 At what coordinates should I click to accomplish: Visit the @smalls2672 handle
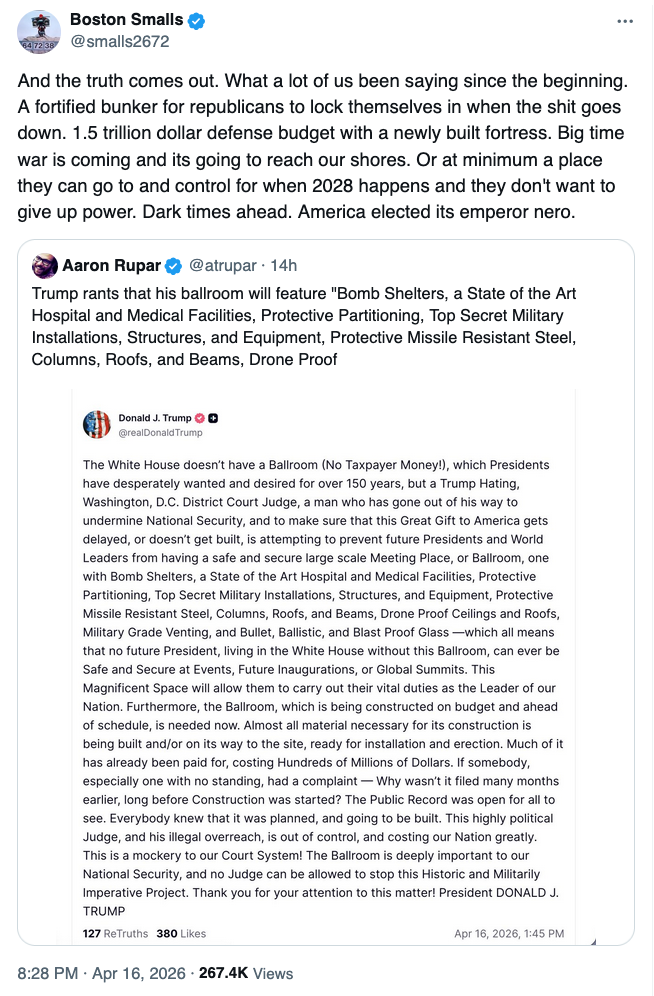pos(119,41)
